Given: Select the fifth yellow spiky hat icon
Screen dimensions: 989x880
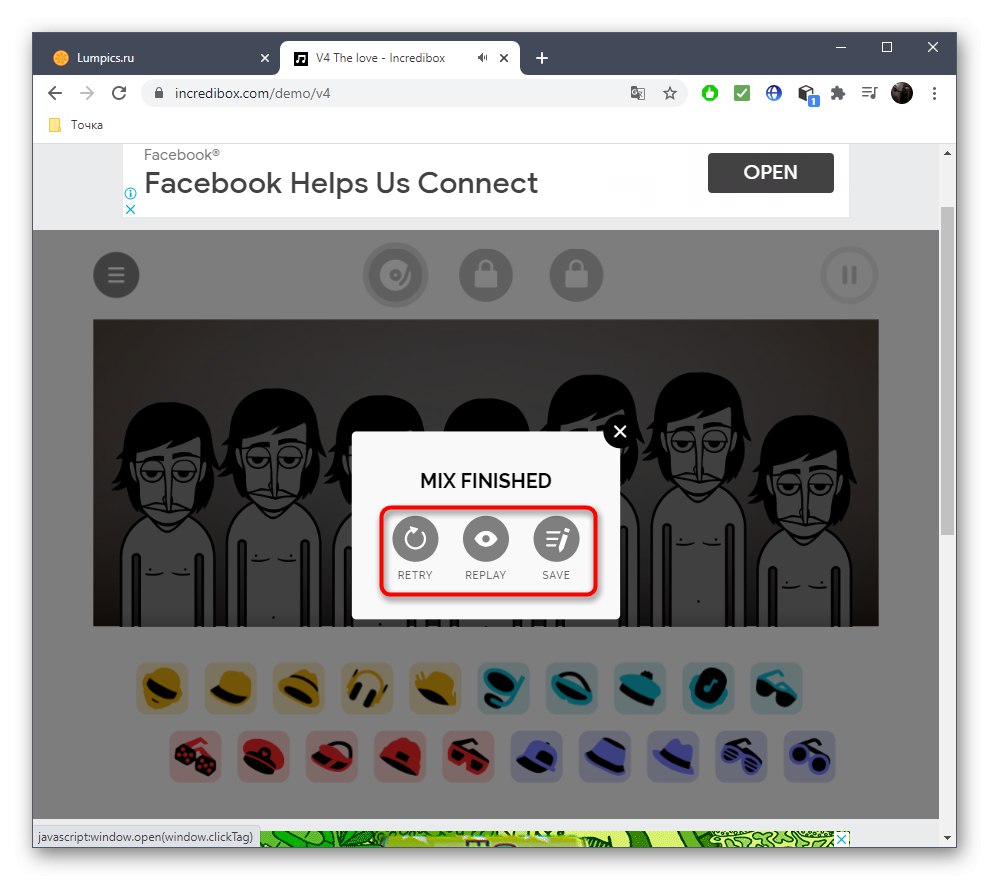Looking at the screenshot, I should click(x=435, y=688).
